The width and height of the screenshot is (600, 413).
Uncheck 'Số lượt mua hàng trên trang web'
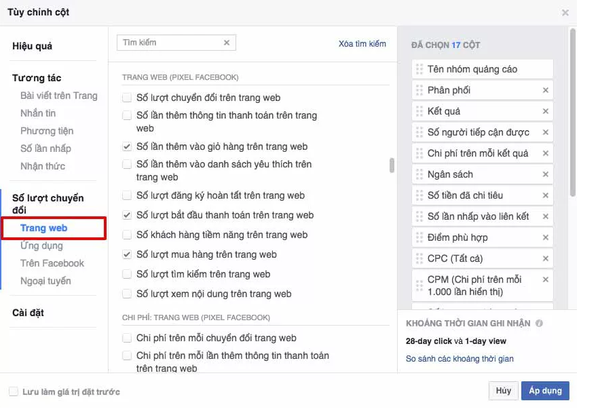pyautogui.click(x=127, y=255)
